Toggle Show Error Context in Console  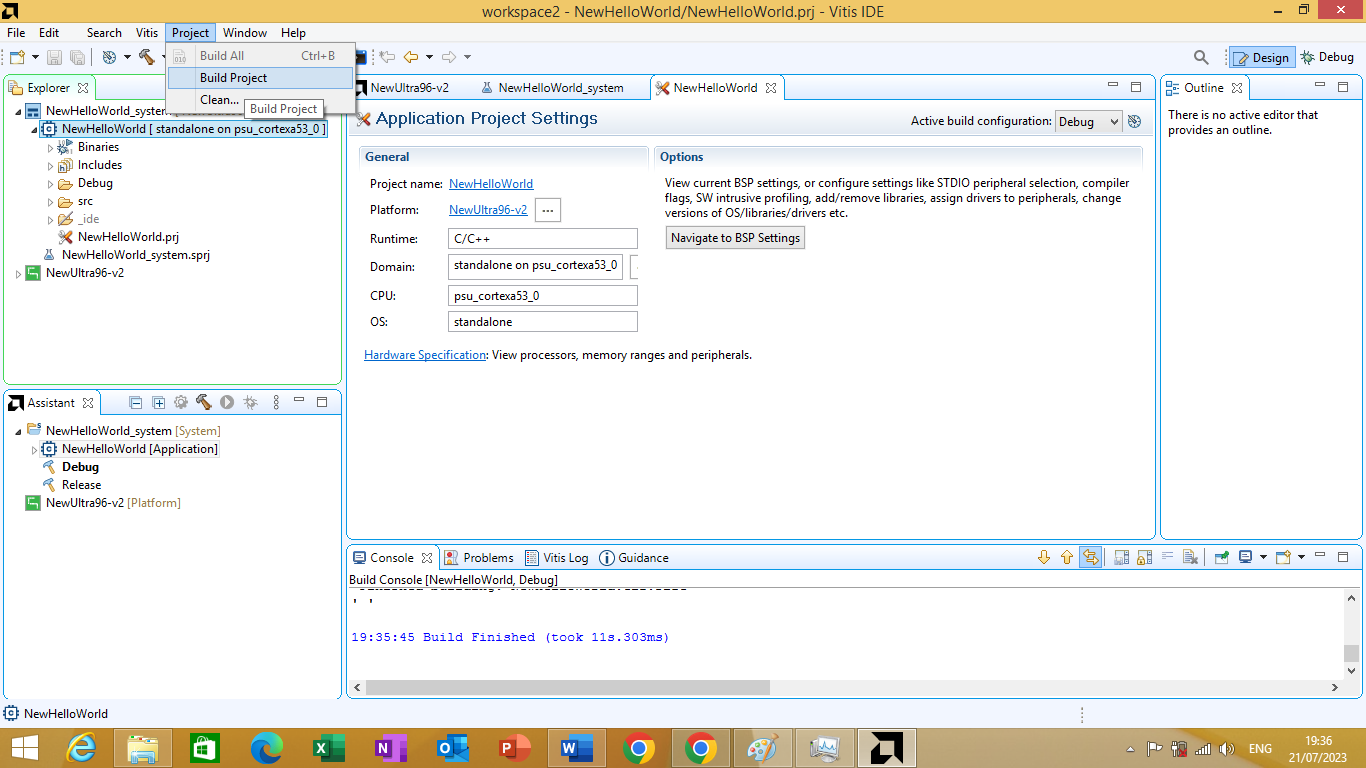point(1091,557)
